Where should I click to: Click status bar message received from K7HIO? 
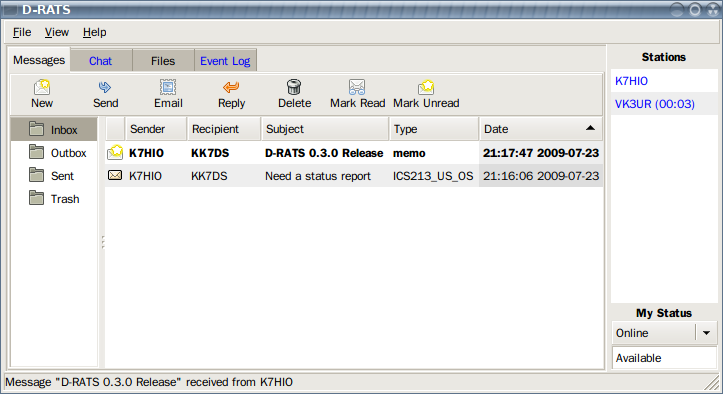[148, 382]
